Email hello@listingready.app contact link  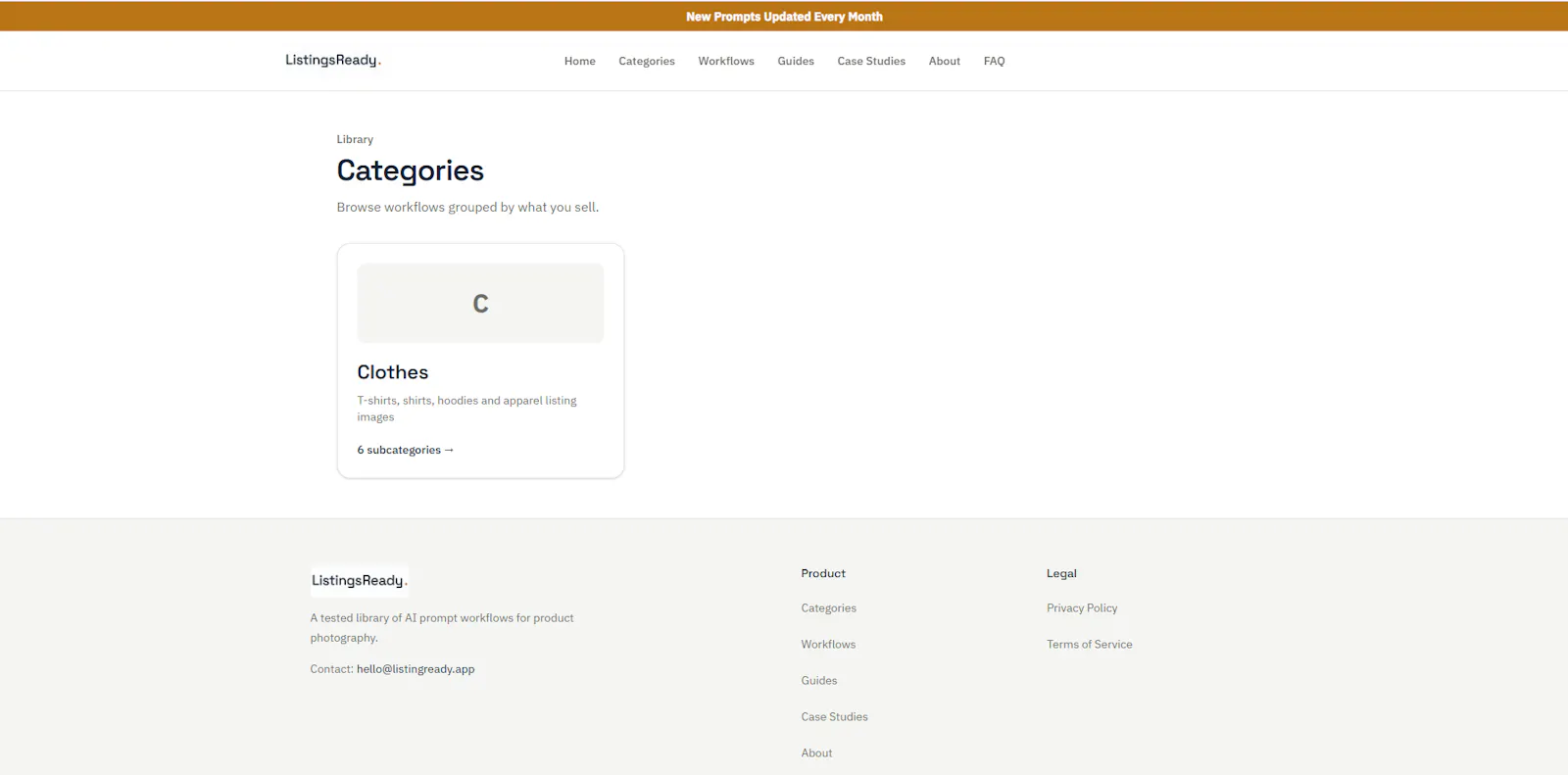[x=416, y=669]
